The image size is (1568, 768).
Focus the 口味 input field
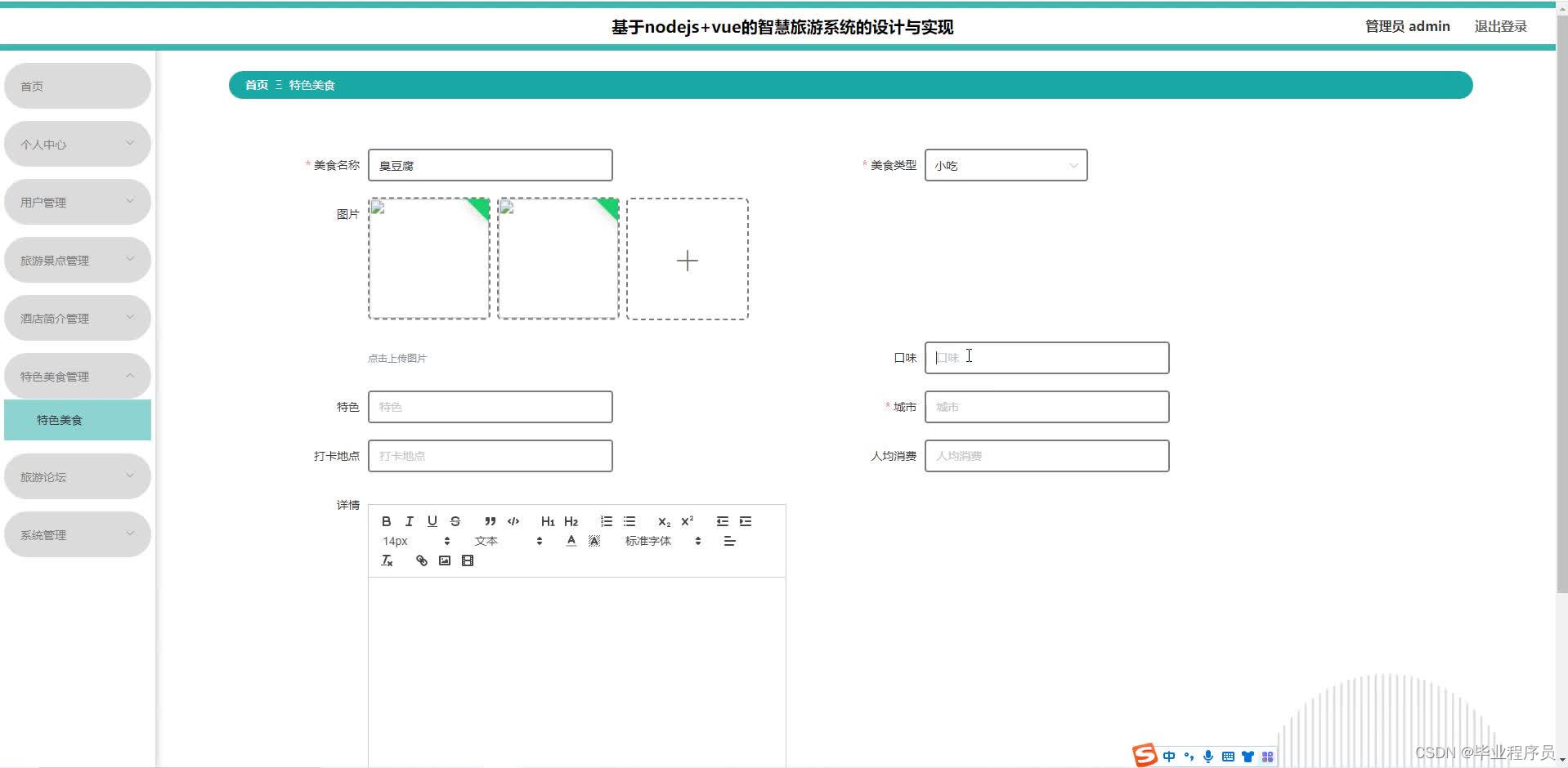coord(1046,358)
